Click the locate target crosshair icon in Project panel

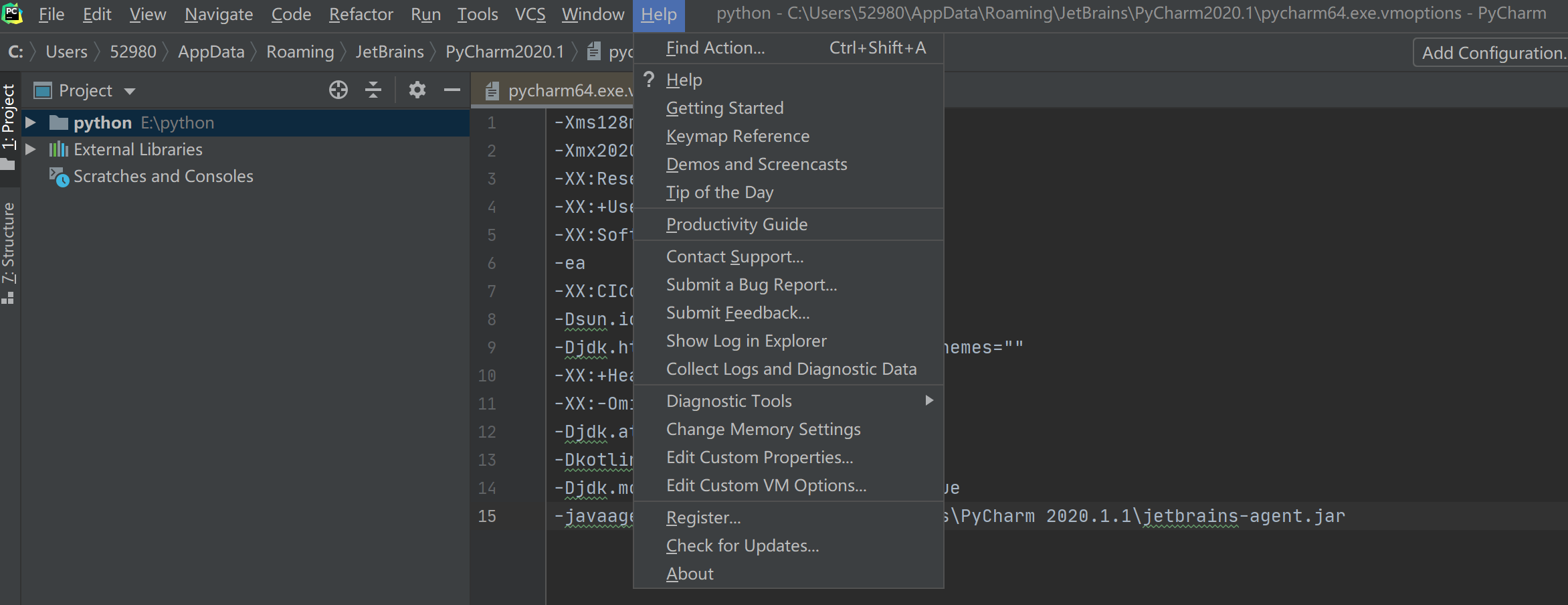[x=338, y=90]
